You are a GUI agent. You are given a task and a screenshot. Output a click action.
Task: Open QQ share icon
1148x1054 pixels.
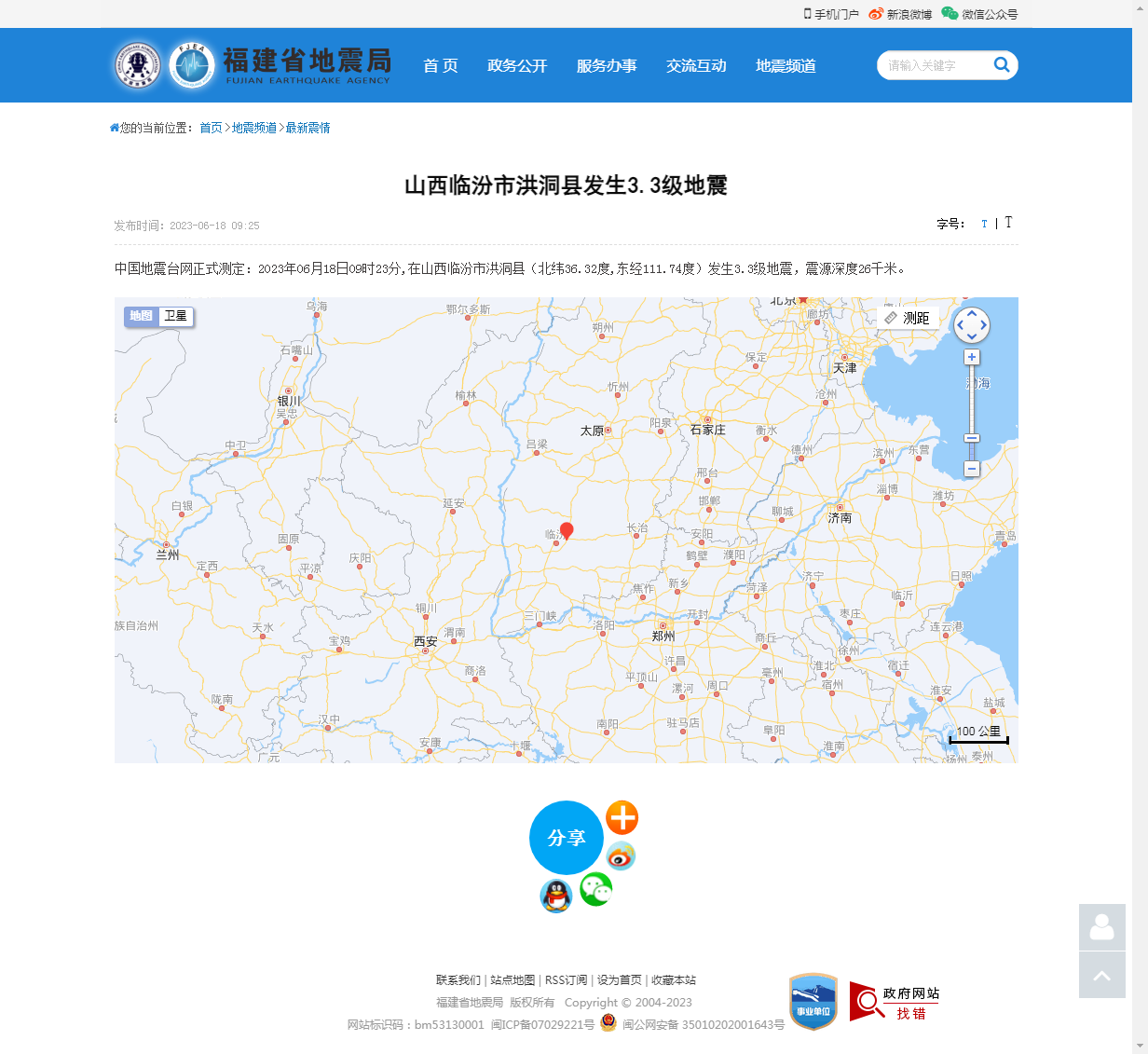point(556,897)
